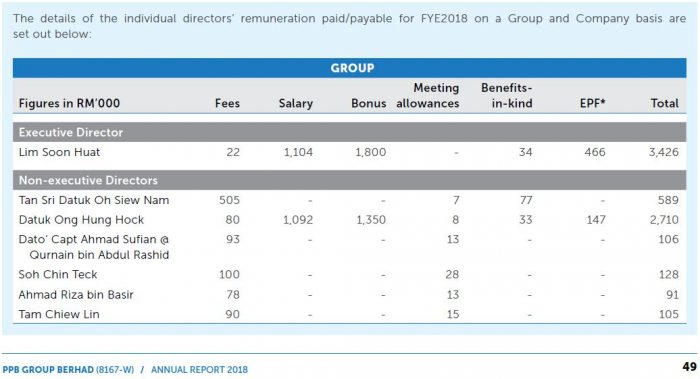This screenshot has width=700, height=379.
Task: Click the page number 49
Action: coord(689,367)
